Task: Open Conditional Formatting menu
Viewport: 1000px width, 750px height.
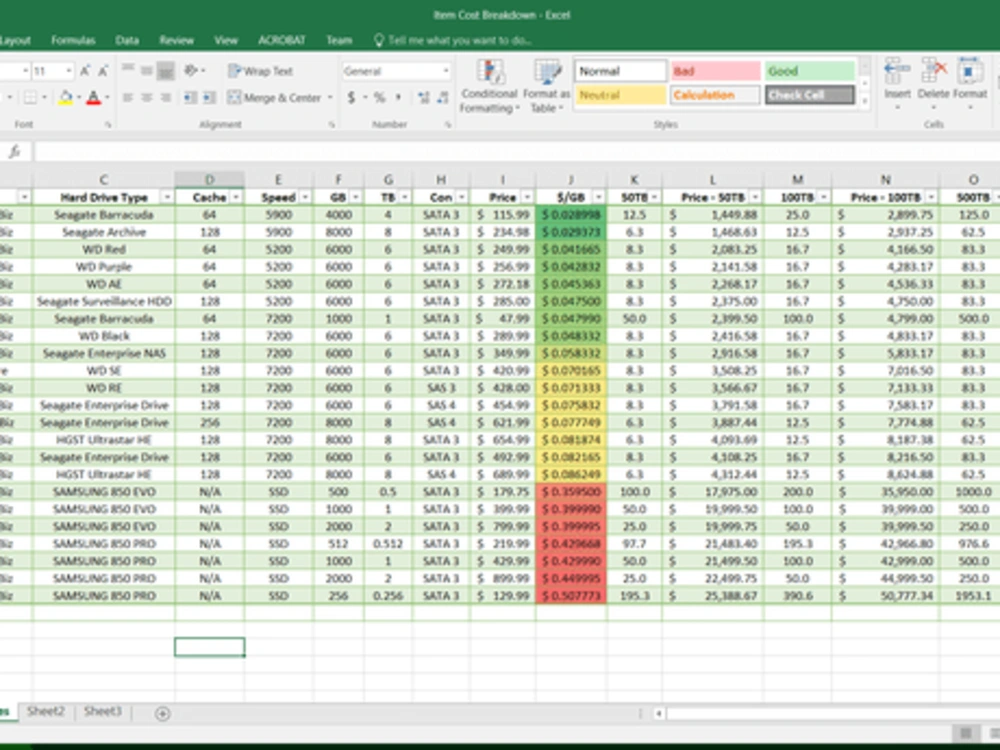Action: tap(489, 86)
